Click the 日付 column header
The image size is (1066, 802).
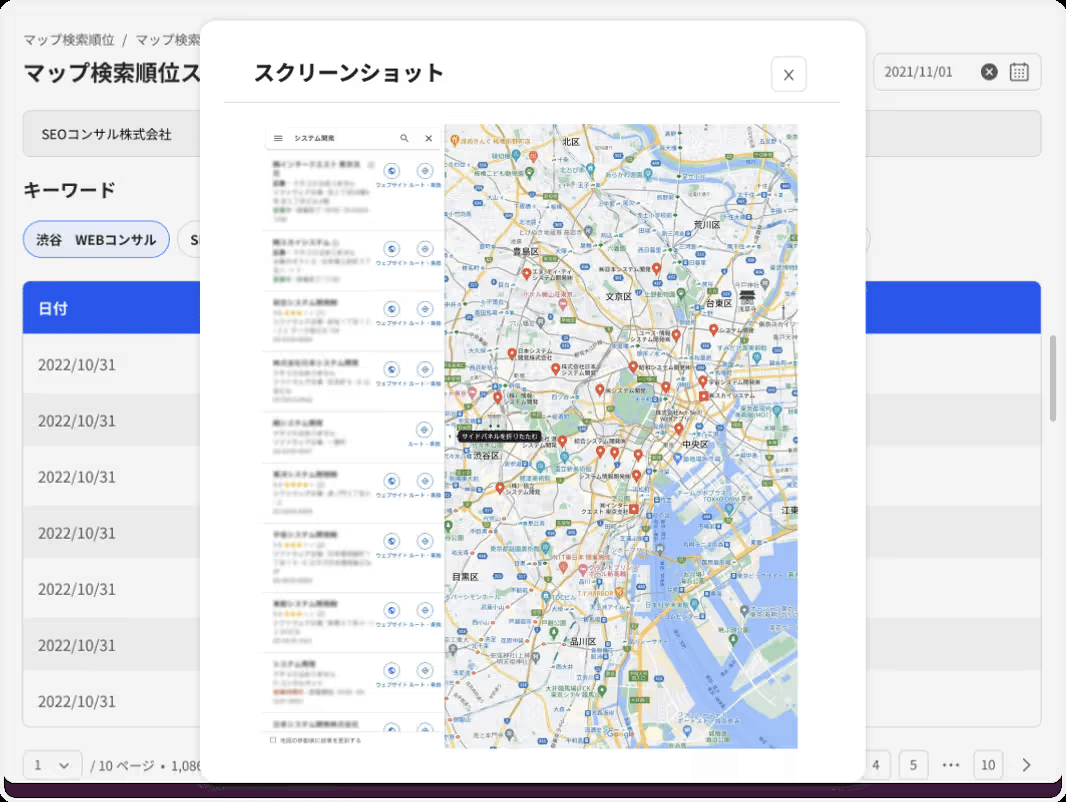coord(52,309)
